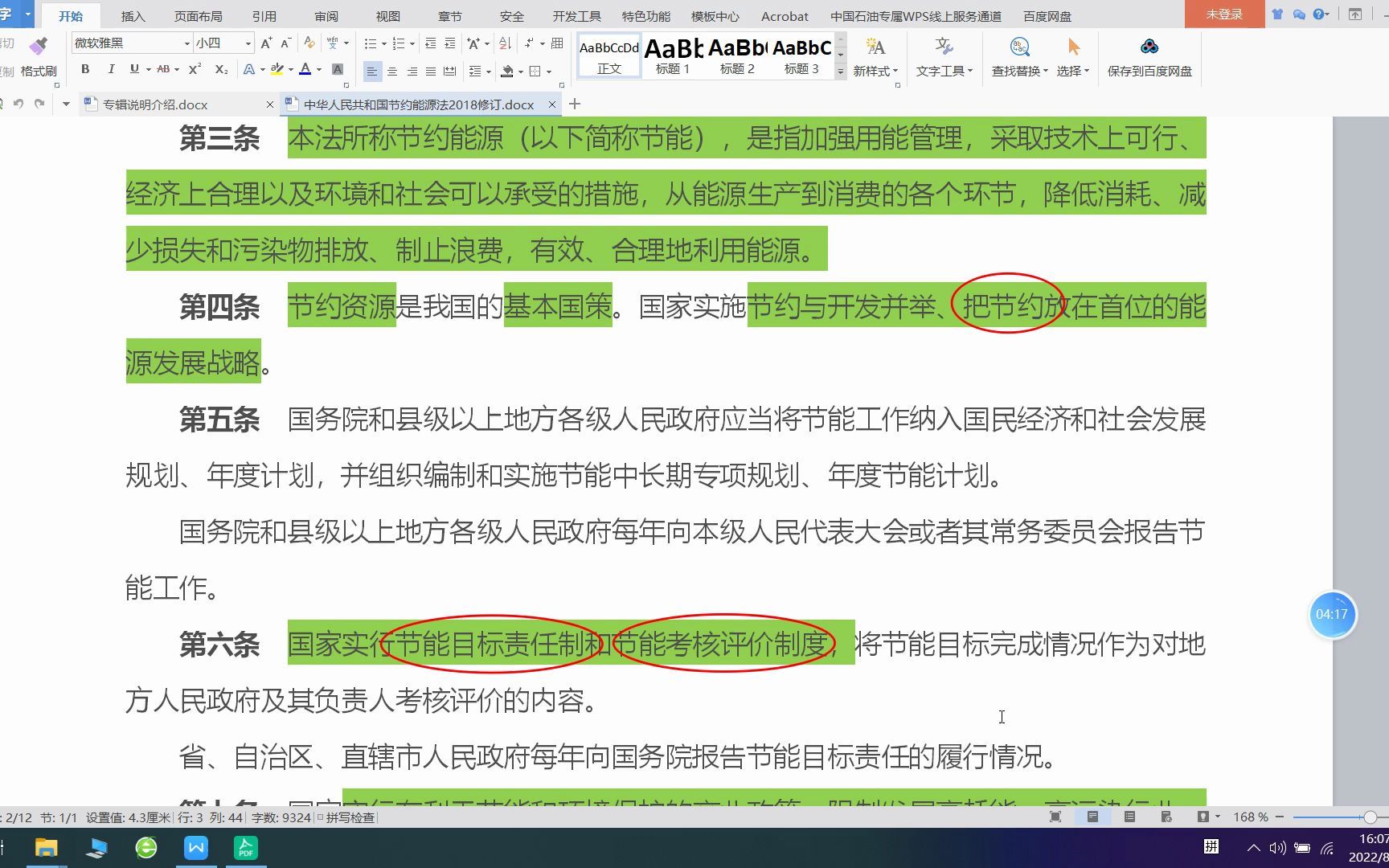Open the font size dropdown 小四
This screenshot has height=868, width=1389.
click(x=248, y=43)
